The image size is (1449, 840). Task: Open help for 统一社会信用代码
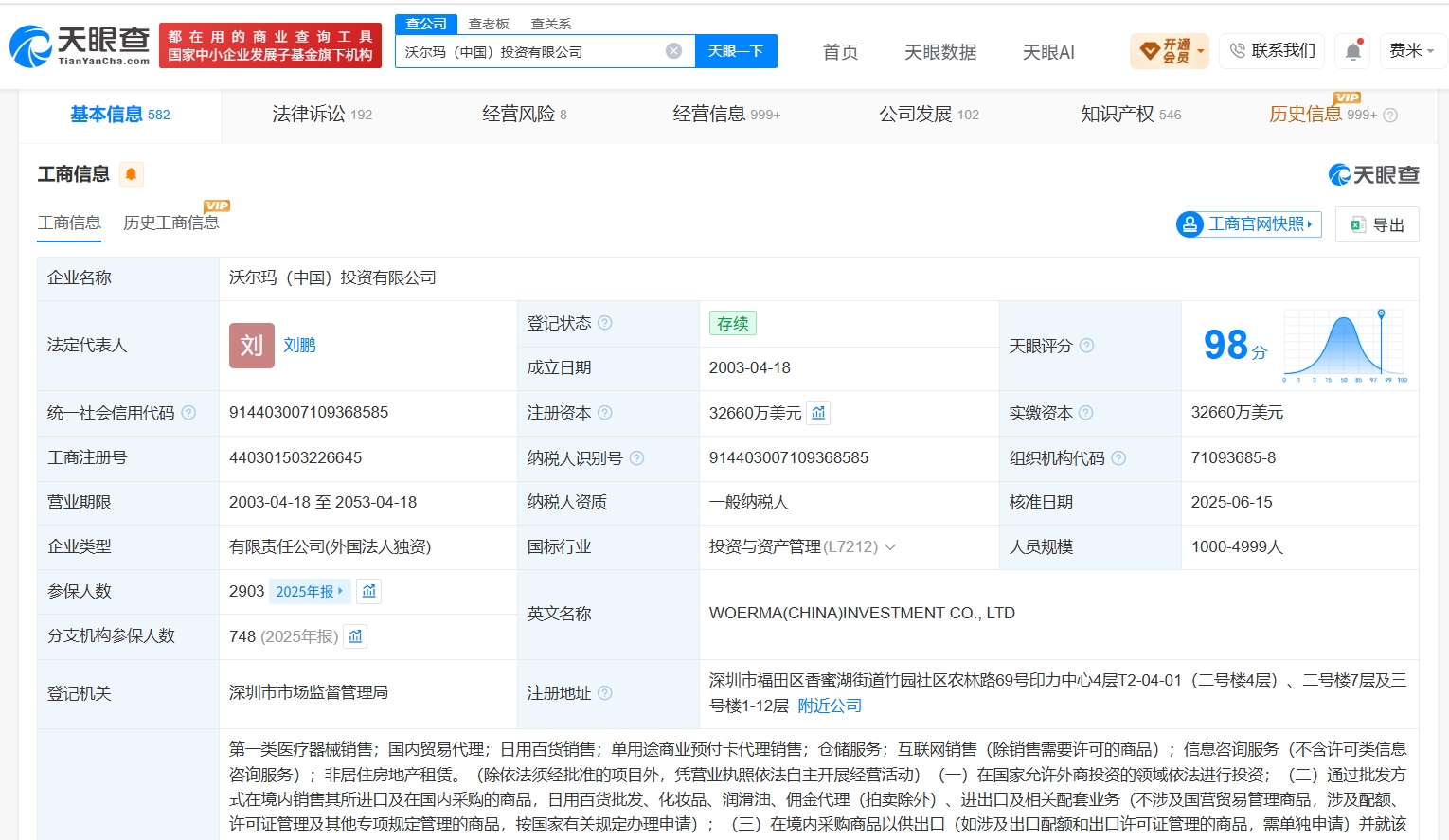tap(188, 413)
